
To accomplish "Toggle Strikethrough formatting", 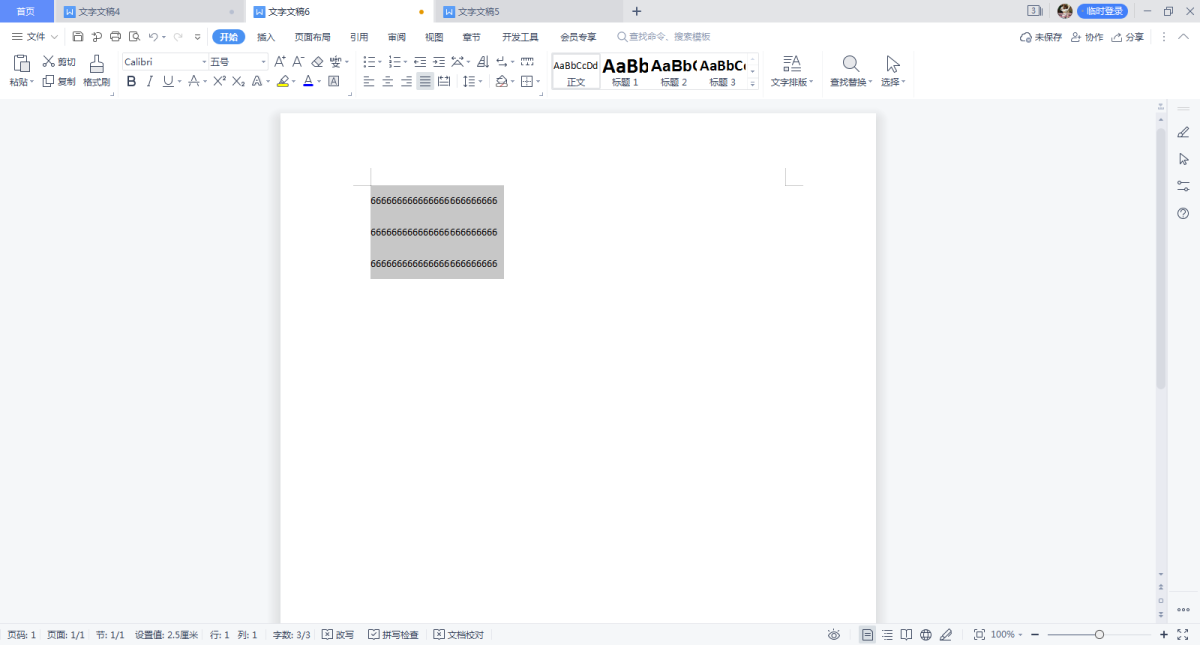I will (x=194, y=82).
